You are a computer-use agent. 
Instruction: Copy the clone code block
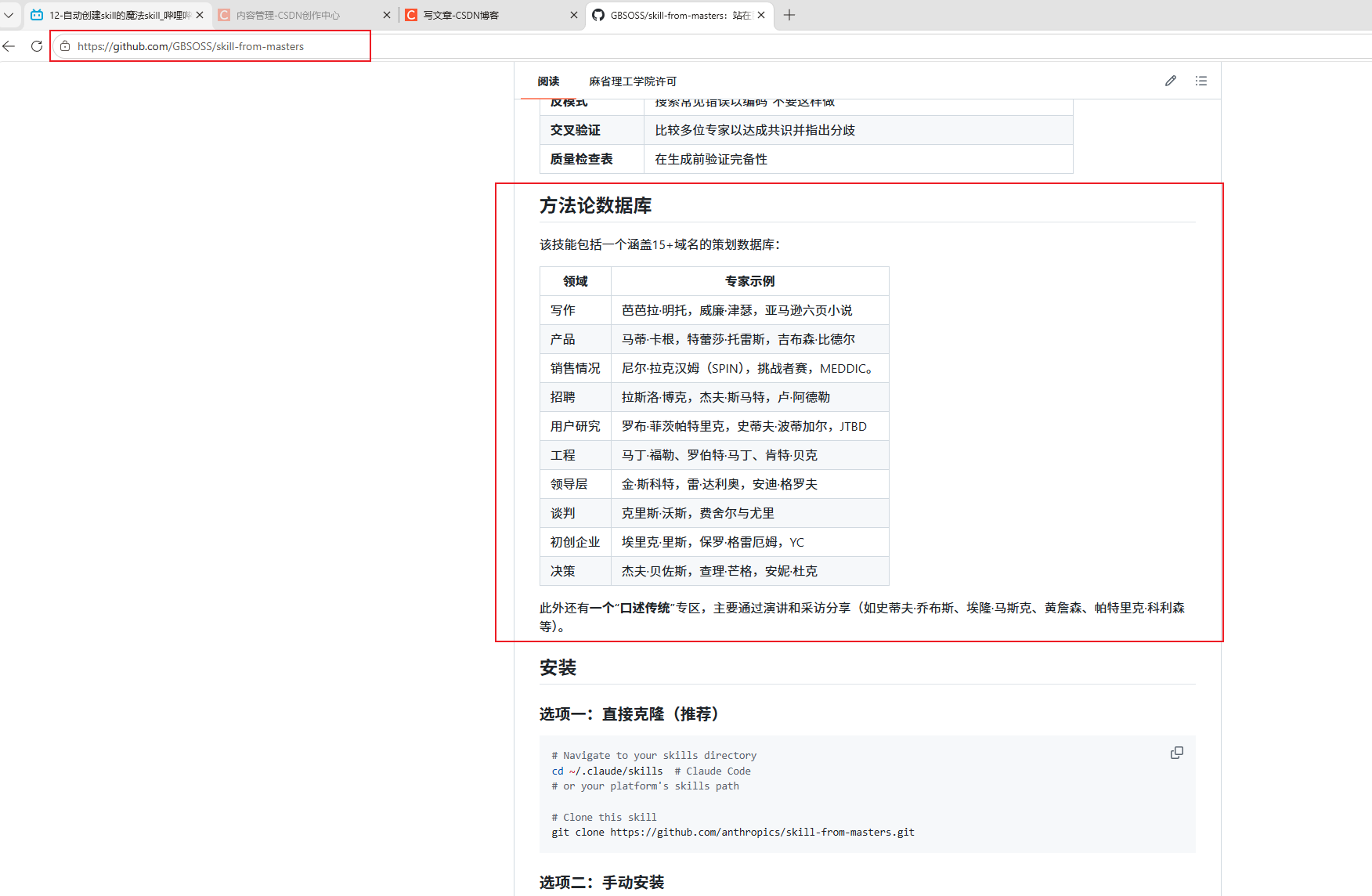tap(1177, 753)
